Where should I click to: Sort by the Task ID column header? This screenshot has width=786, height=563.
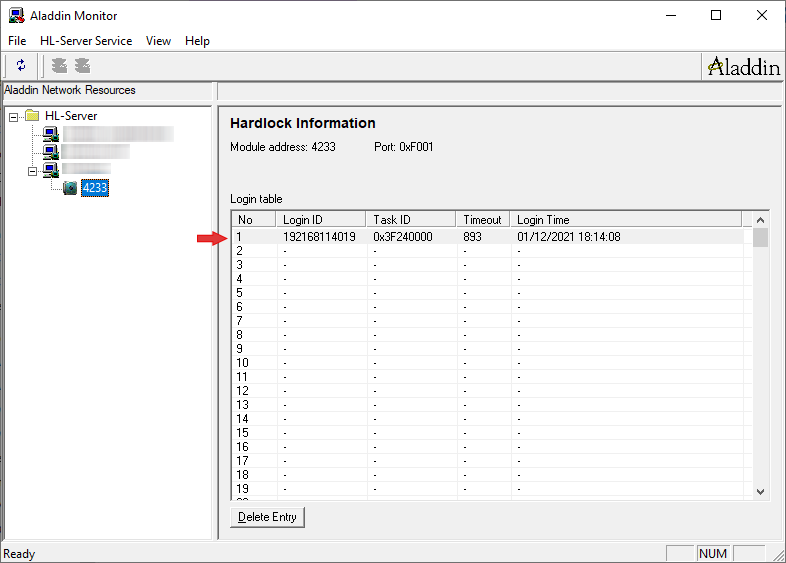point(411,220)
